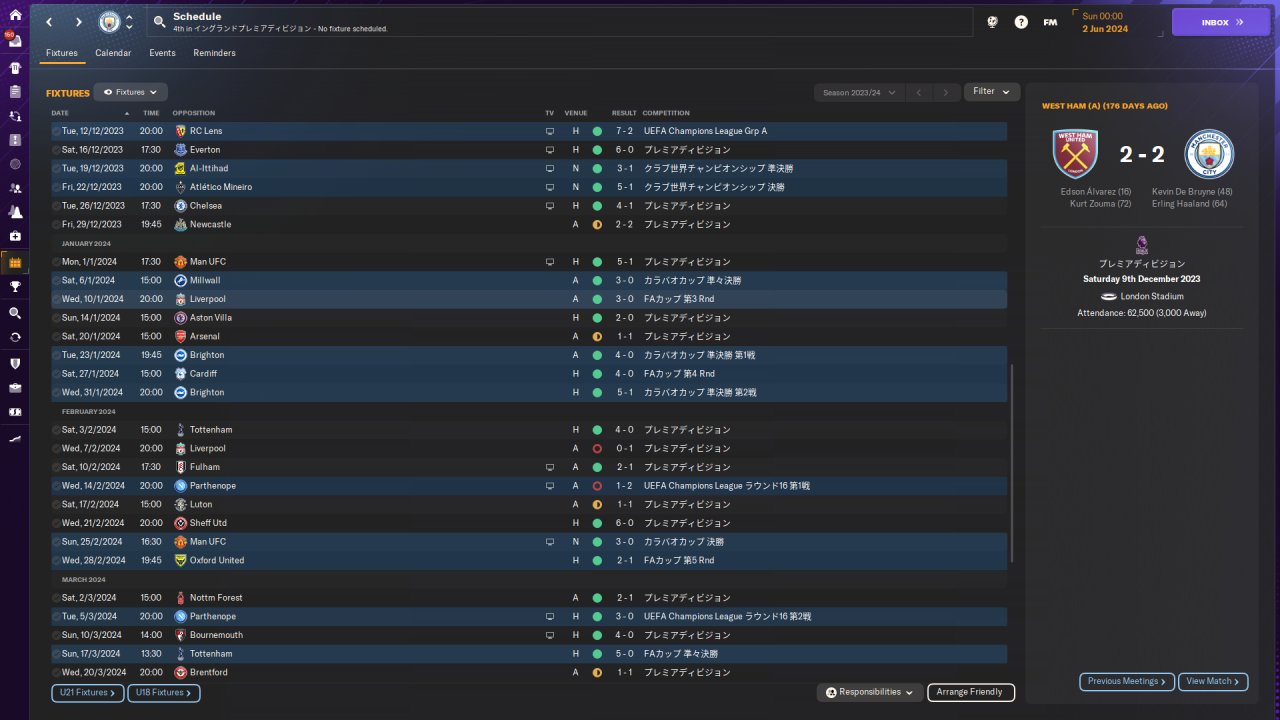Click the red loss indicator on Liverpool 7/2/2024 row

pos(597,448)
